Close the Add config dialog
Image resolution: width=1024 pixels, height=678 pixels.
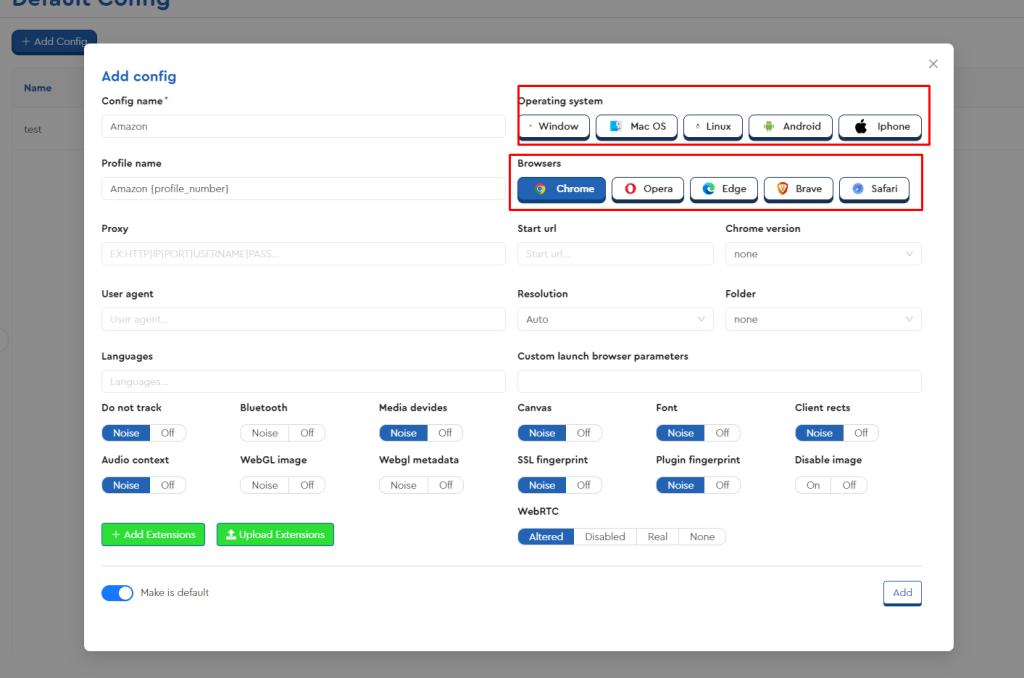(933, 64)
